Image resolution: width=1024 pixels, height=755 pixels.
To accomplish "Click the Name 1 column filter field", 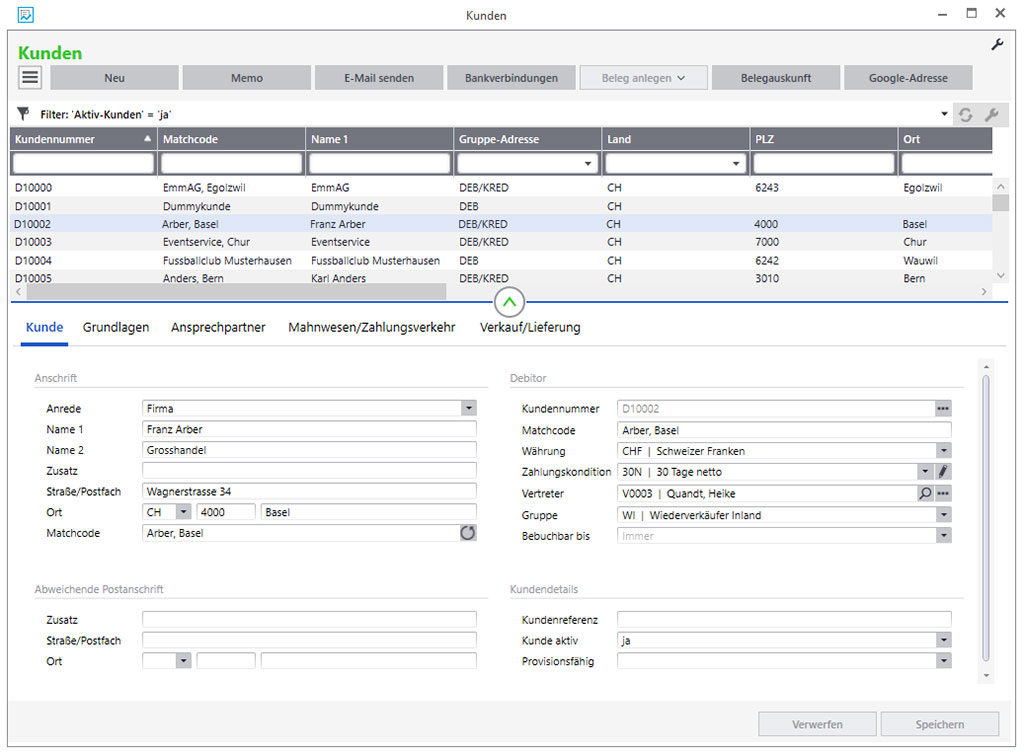I will tap(379, 163).
